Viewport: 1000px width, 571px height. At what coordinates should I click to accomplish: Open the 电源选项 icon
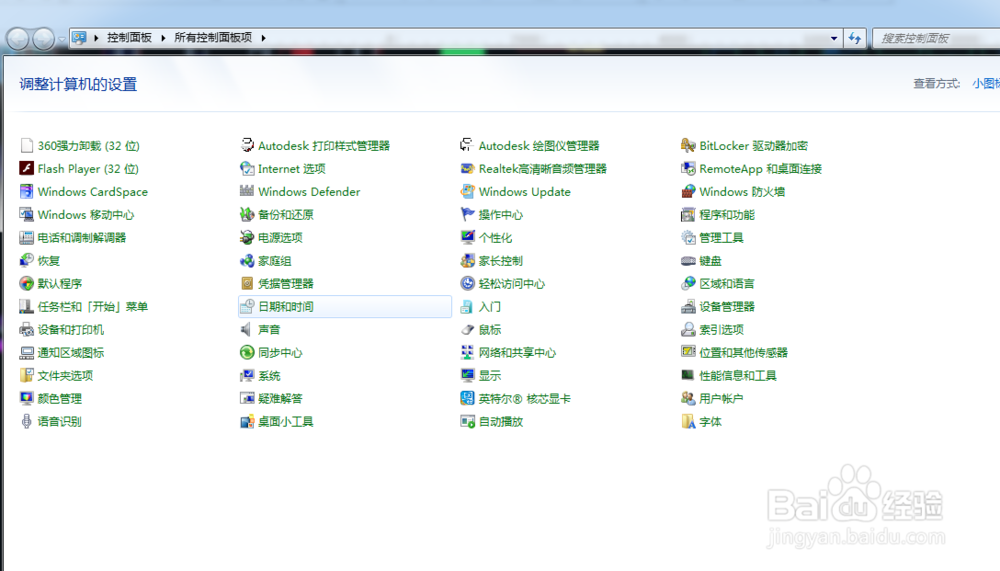(x=247, y=237)
